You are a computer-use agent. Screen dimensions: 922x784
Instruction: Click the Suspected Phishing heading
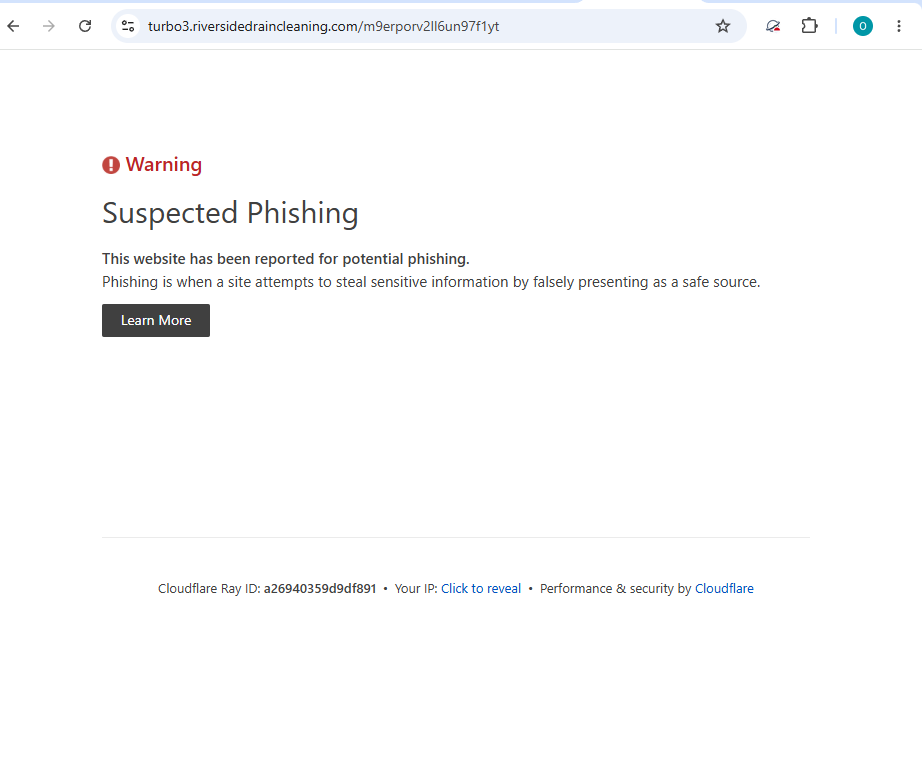click(230, 213)
